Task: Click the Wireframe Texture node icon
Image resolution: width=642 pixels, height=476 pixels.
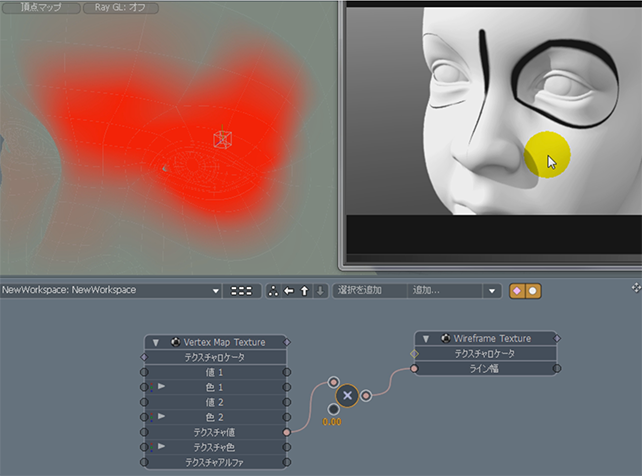Action: coord(445,339)
